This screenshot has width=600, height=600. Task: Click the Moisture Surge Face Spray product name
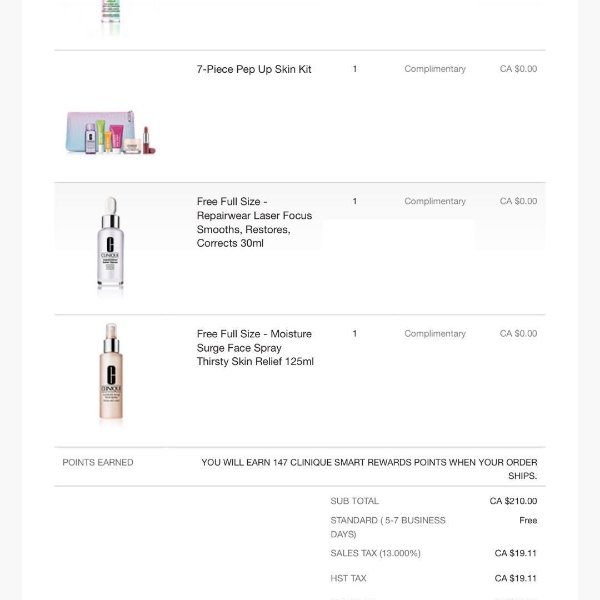point(255,347)
